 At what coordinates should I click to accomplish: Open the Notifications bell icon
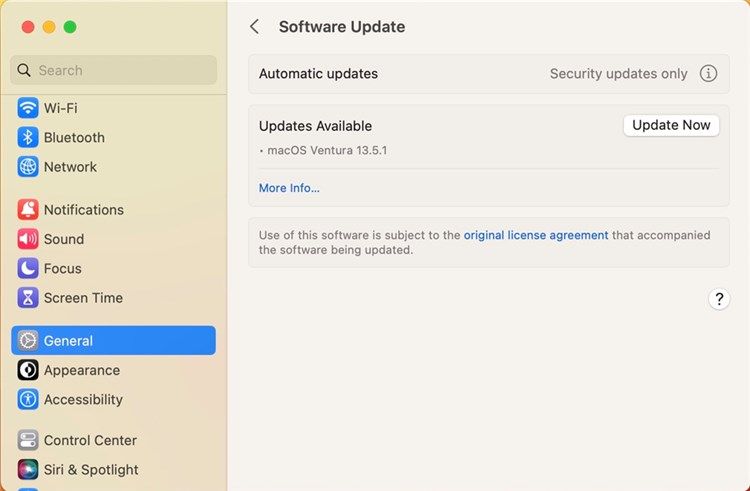coord(28,210)
